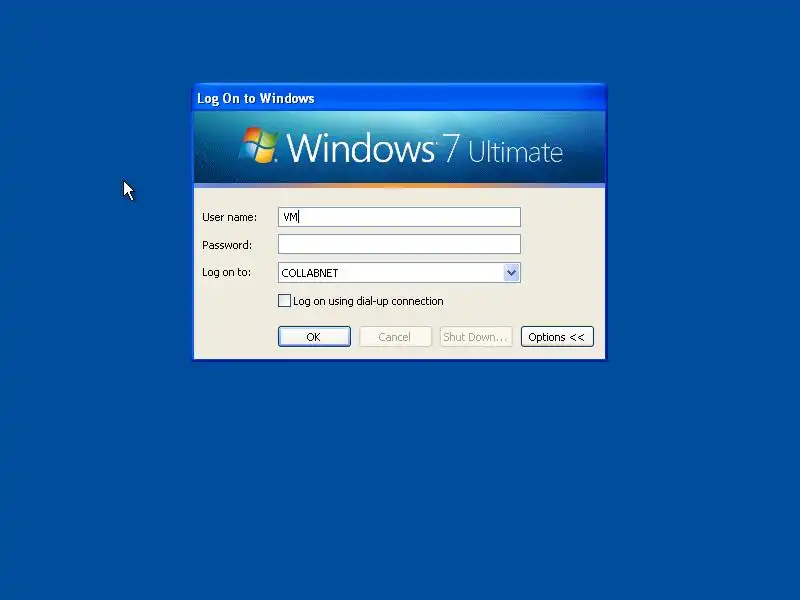Click the Password: label
This screenshot has width=800, height=600.
227,245
